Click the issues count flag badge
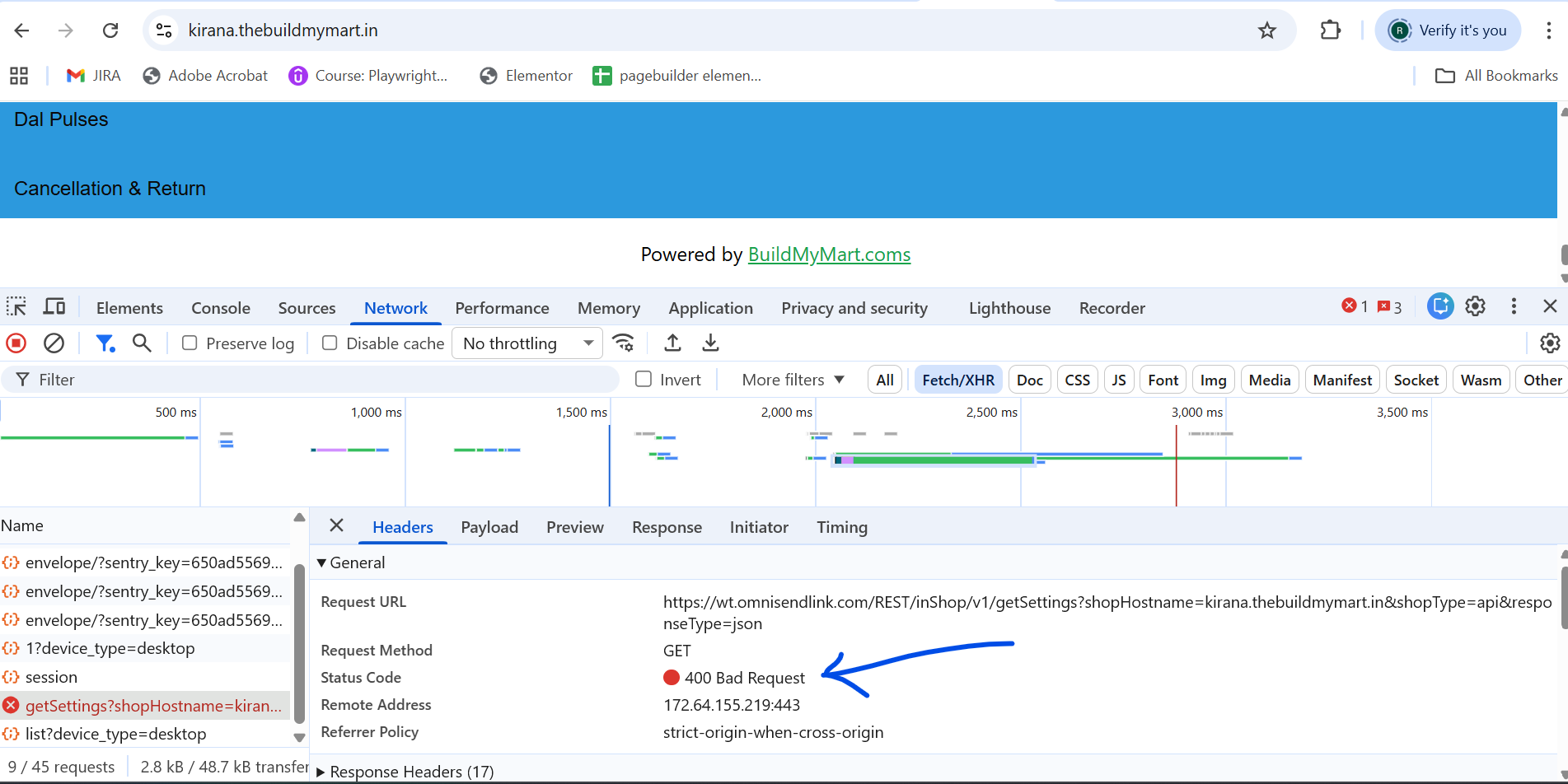This screenshot has width=1568, height=784. [1389, 306]
